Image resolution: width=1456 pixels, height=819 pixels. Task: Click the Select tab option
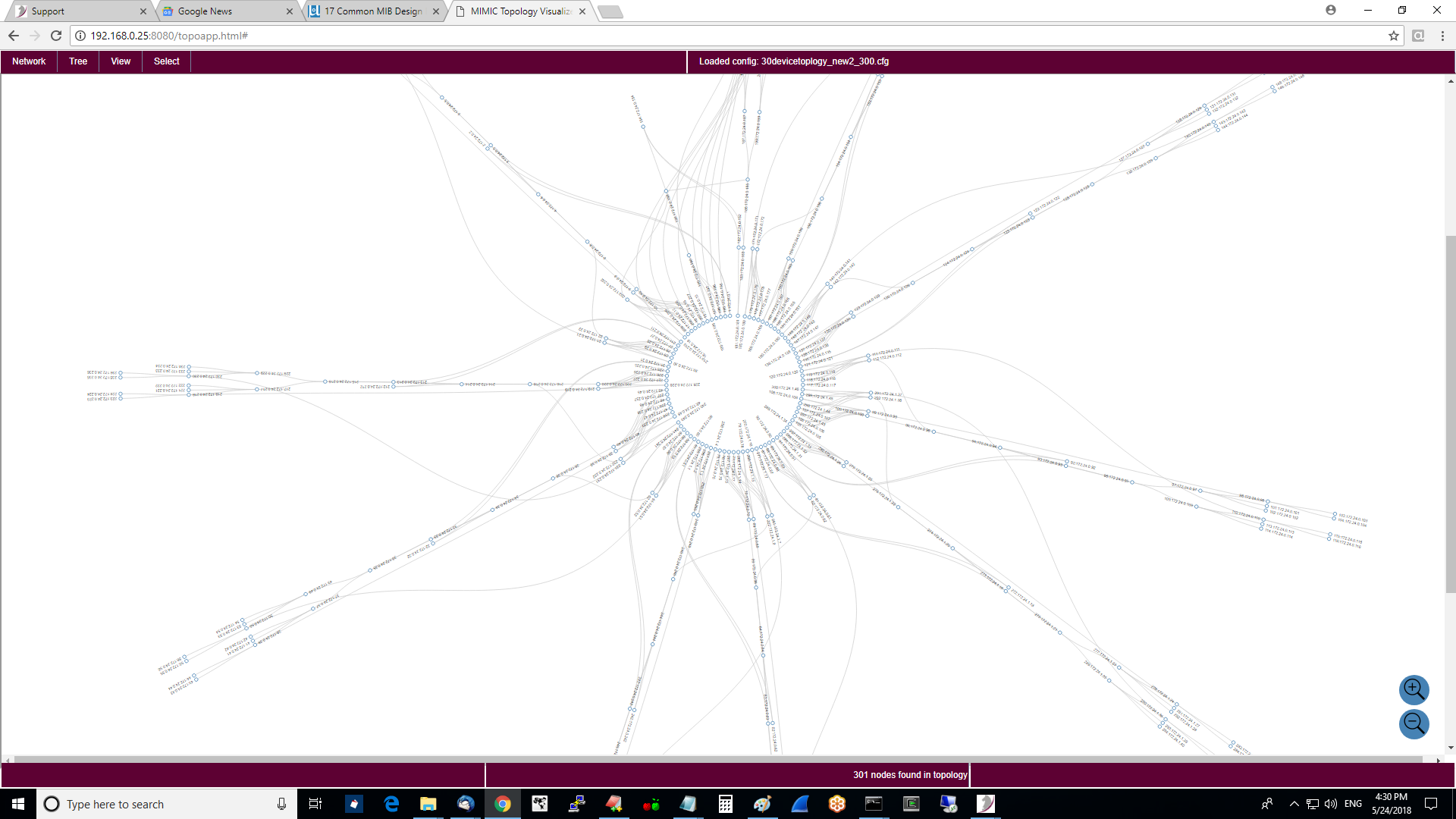tap(166, 61)
